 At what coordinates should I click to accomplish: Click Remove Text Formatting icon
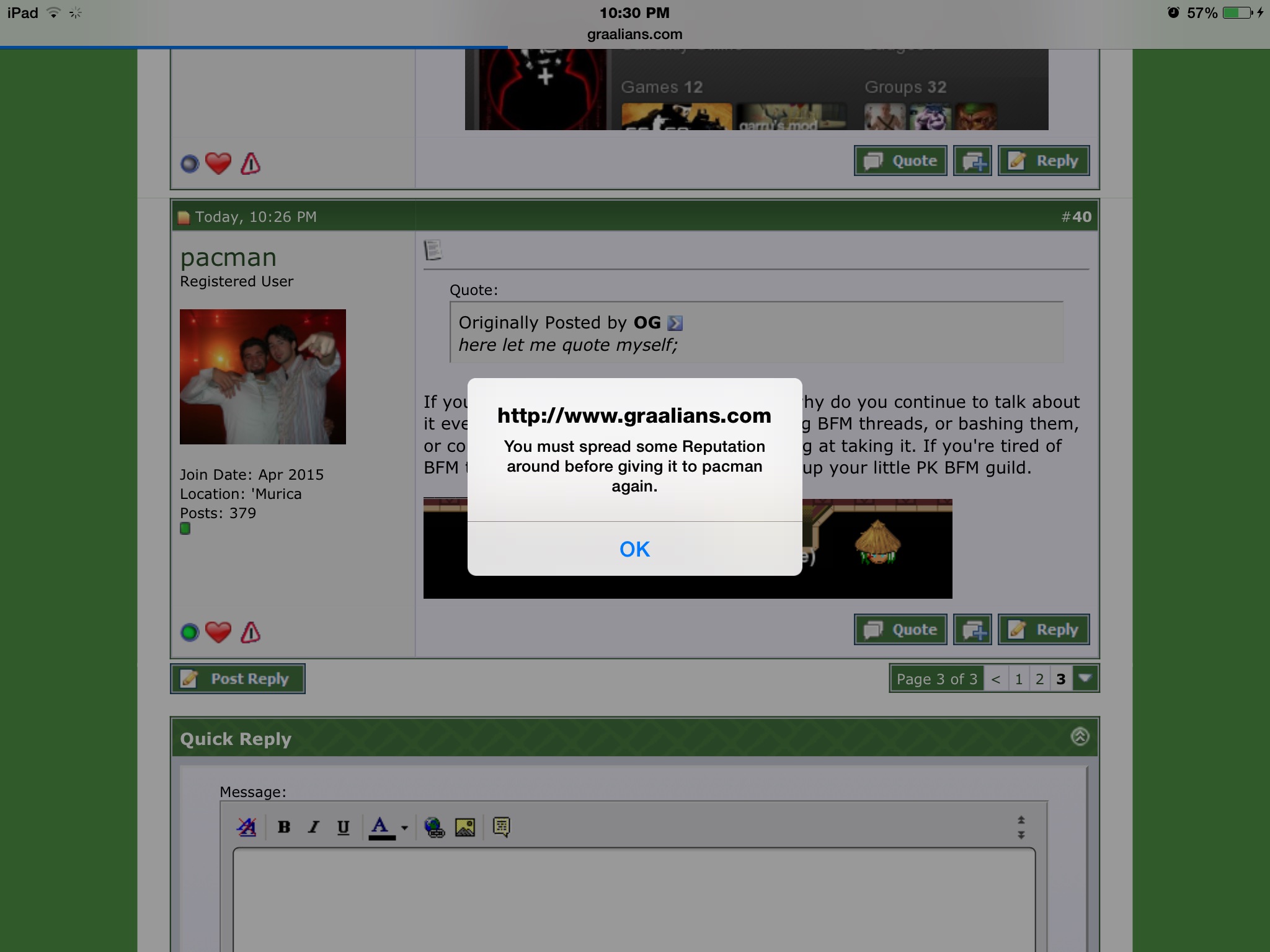247,827
